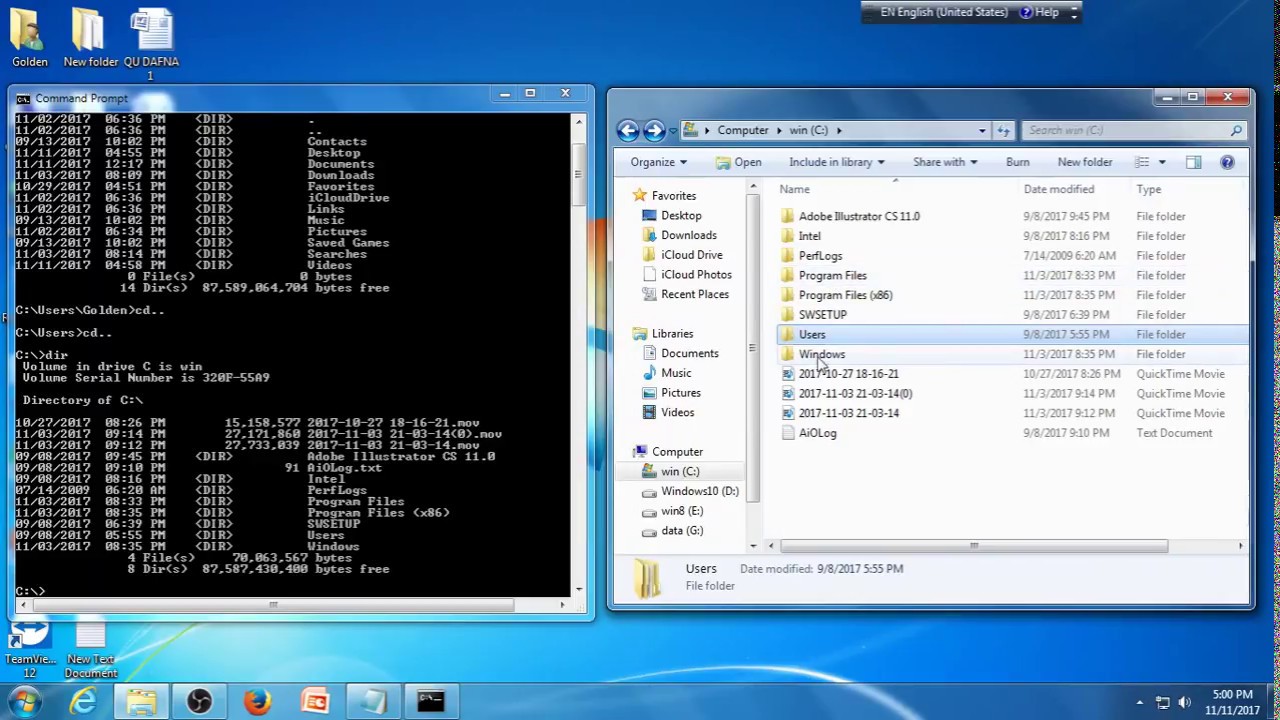Open the Share with dropdown
This screenshot has width=1280, height=720.
tap(945, 162)
